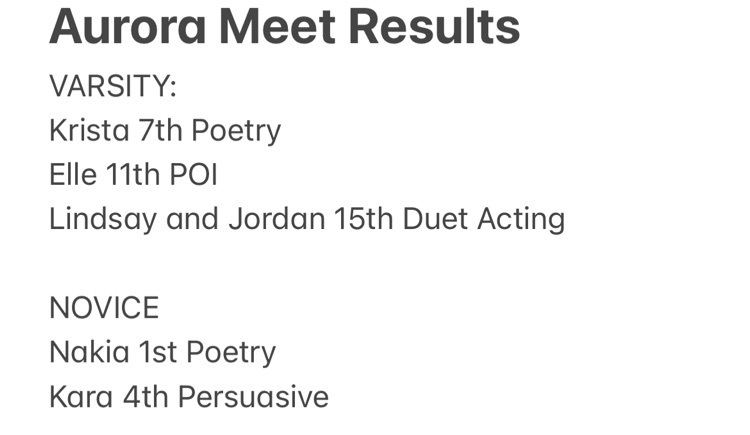Click the name Lindsay
750x435 pixels.
click(x=103, y=220)
